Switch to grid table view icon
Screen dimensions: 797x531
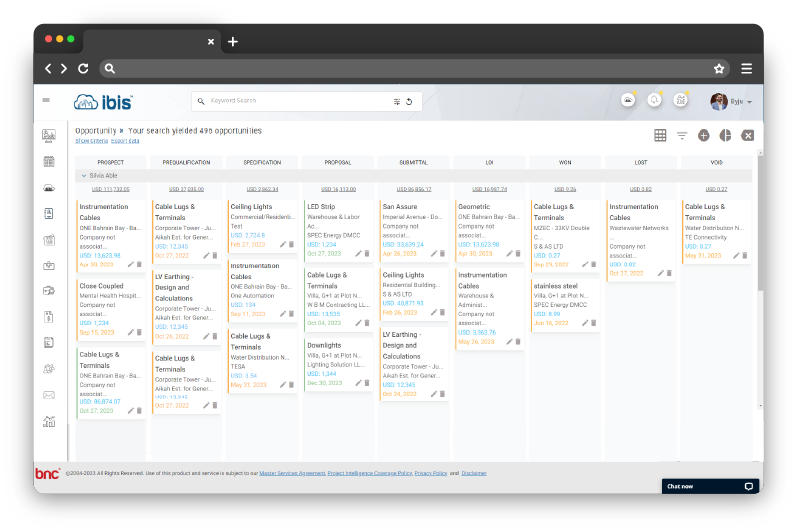tap(660, 135)
